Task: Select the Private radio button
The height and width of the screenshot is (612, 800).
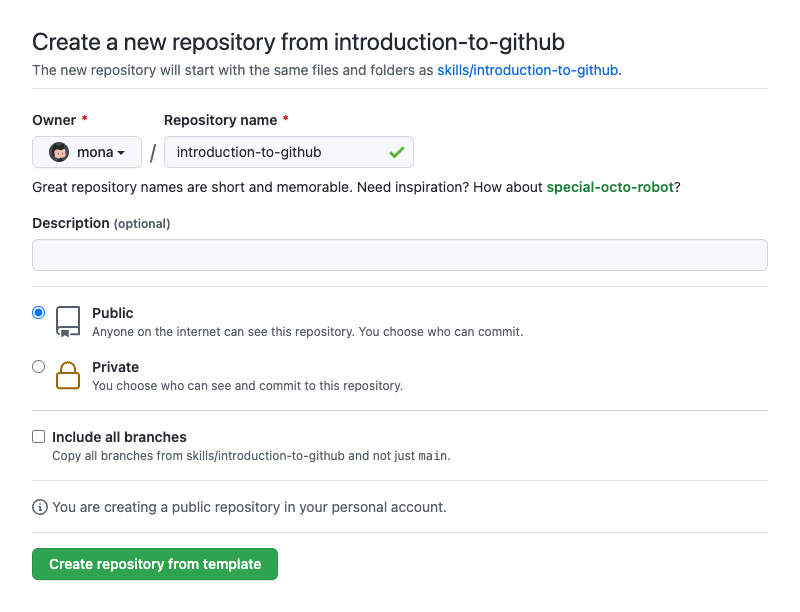Action: [x=38, y=366]
